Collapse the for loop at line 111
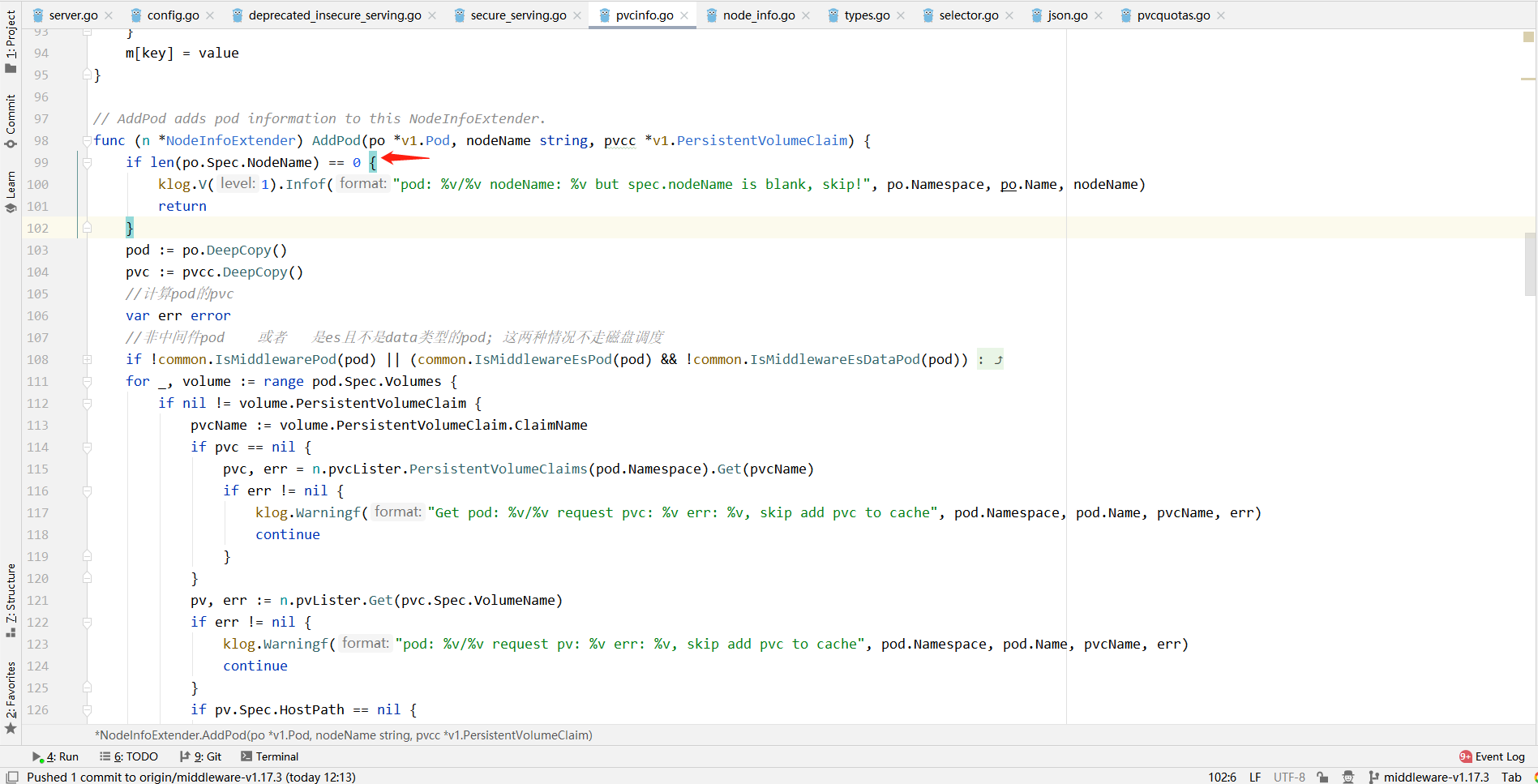The width and height of the screenshot is (1538, 784). point(87,381)
